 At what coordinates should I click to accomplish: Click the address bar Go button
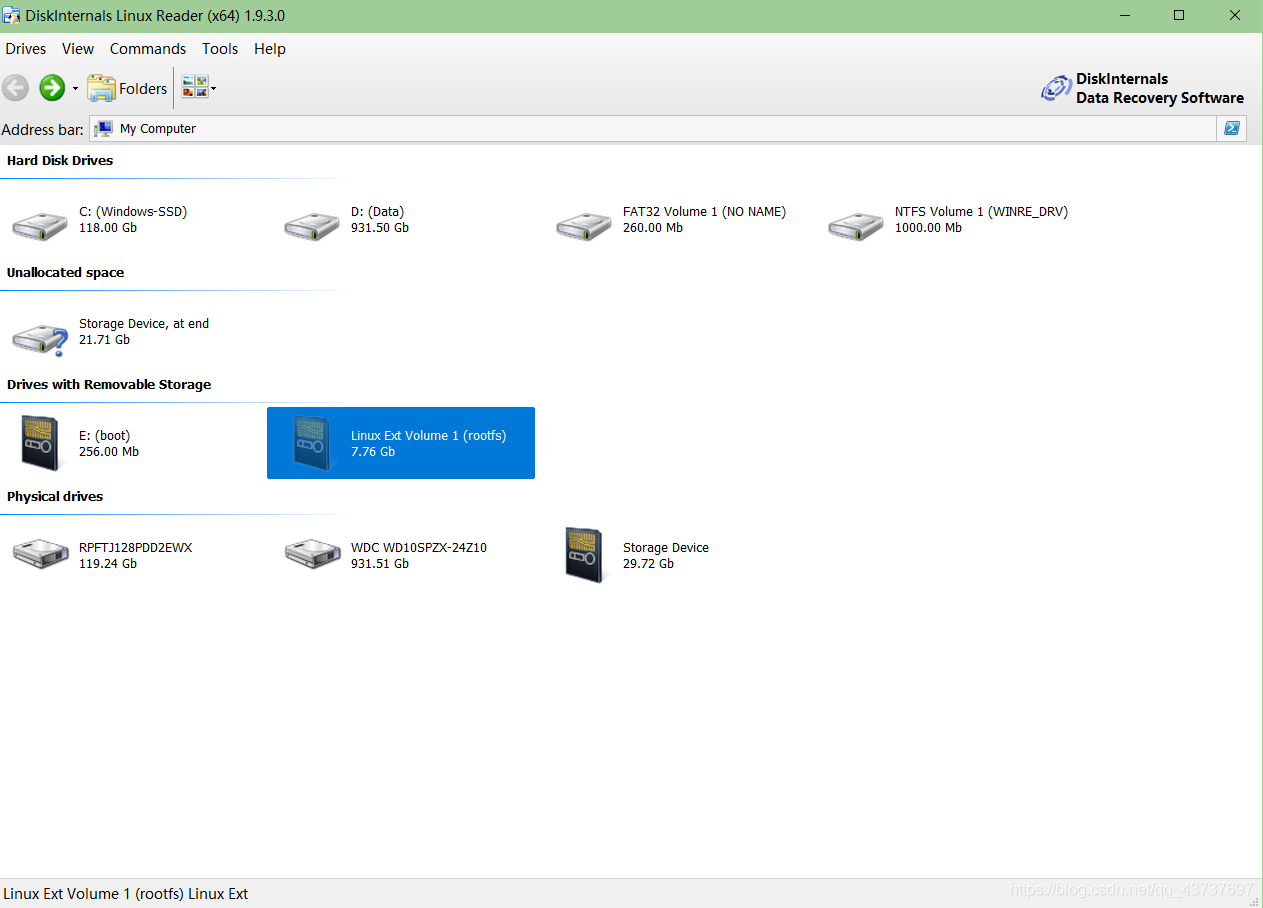click(x=1232, y=128)
